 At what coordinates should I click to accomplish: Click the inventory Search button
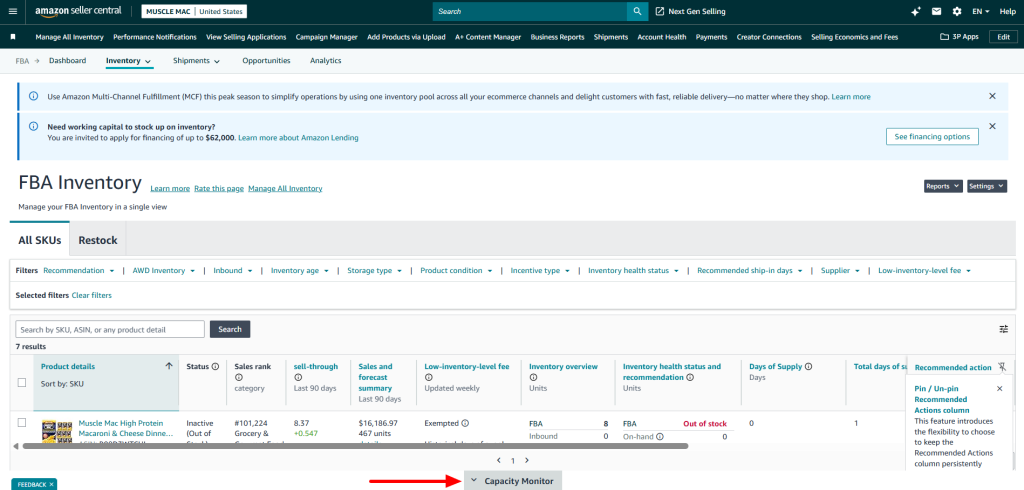pyautogui.click(x=230, y=329)
